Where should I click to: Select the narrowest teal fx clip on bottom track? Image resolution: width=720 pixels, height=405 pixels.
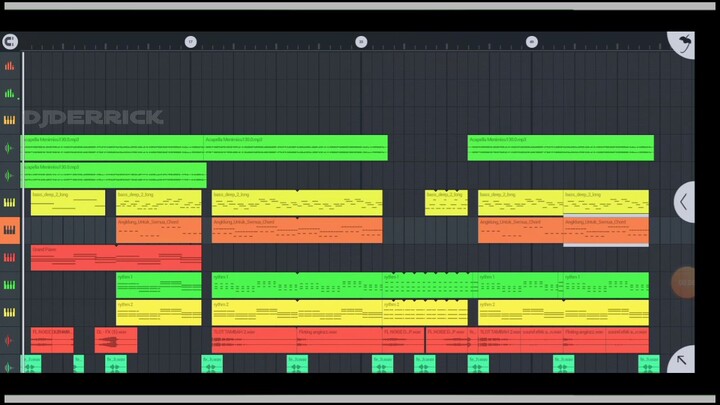pos(79,364)
